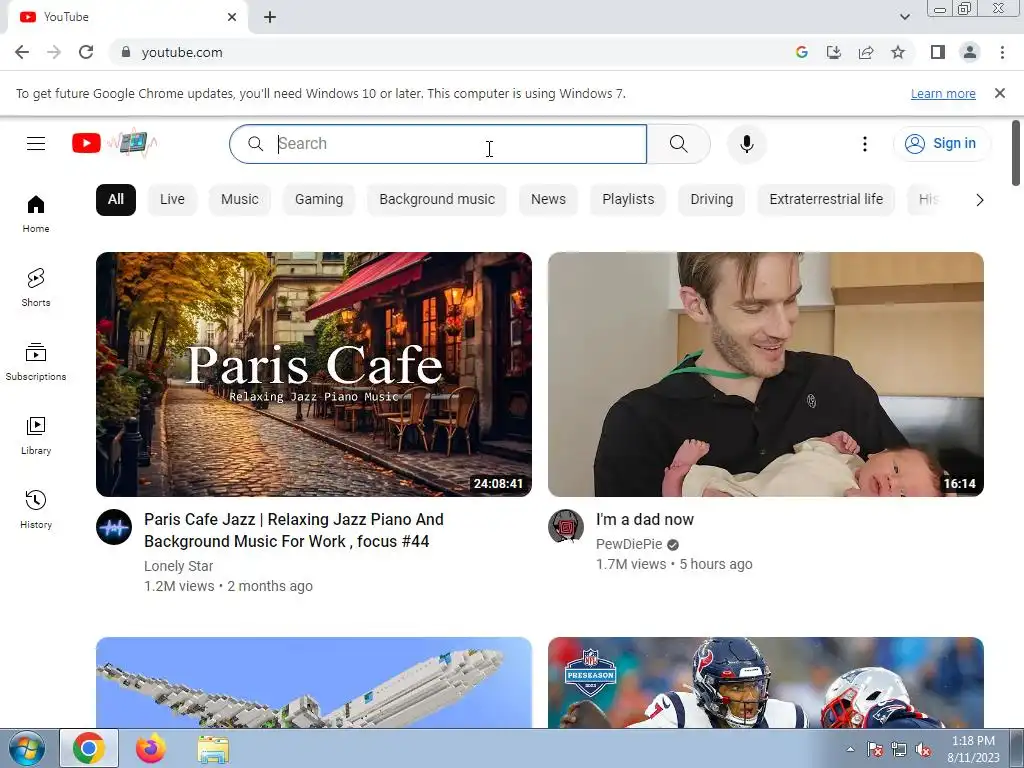The width and height of the screenshot is (1024, 768).
Task: View site information lock icon
Action: click(126, 52)
